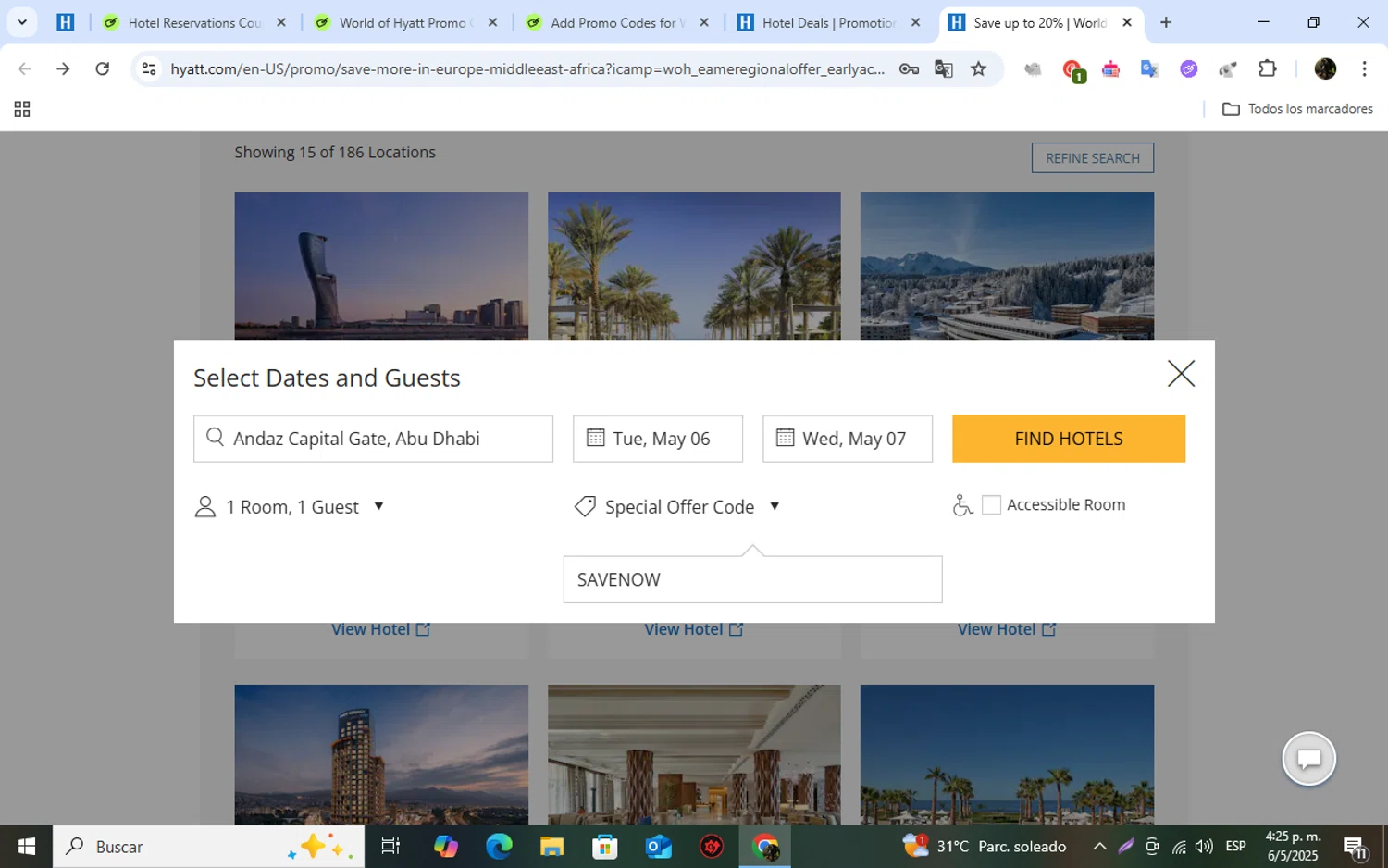This screenshot has height=868, width=1388.
Task: Open File Explorer from the taskbar
Action: tap(551, 847)
